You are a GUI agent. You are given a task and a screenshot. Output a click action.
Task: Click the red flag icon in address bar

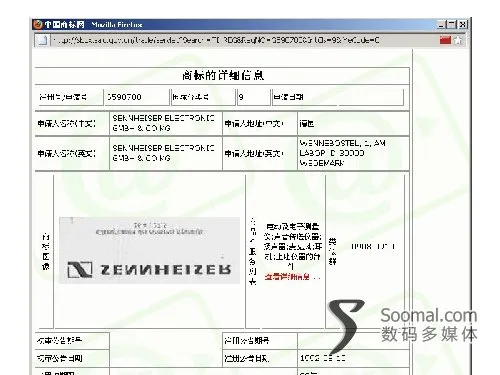pos(445,40)
